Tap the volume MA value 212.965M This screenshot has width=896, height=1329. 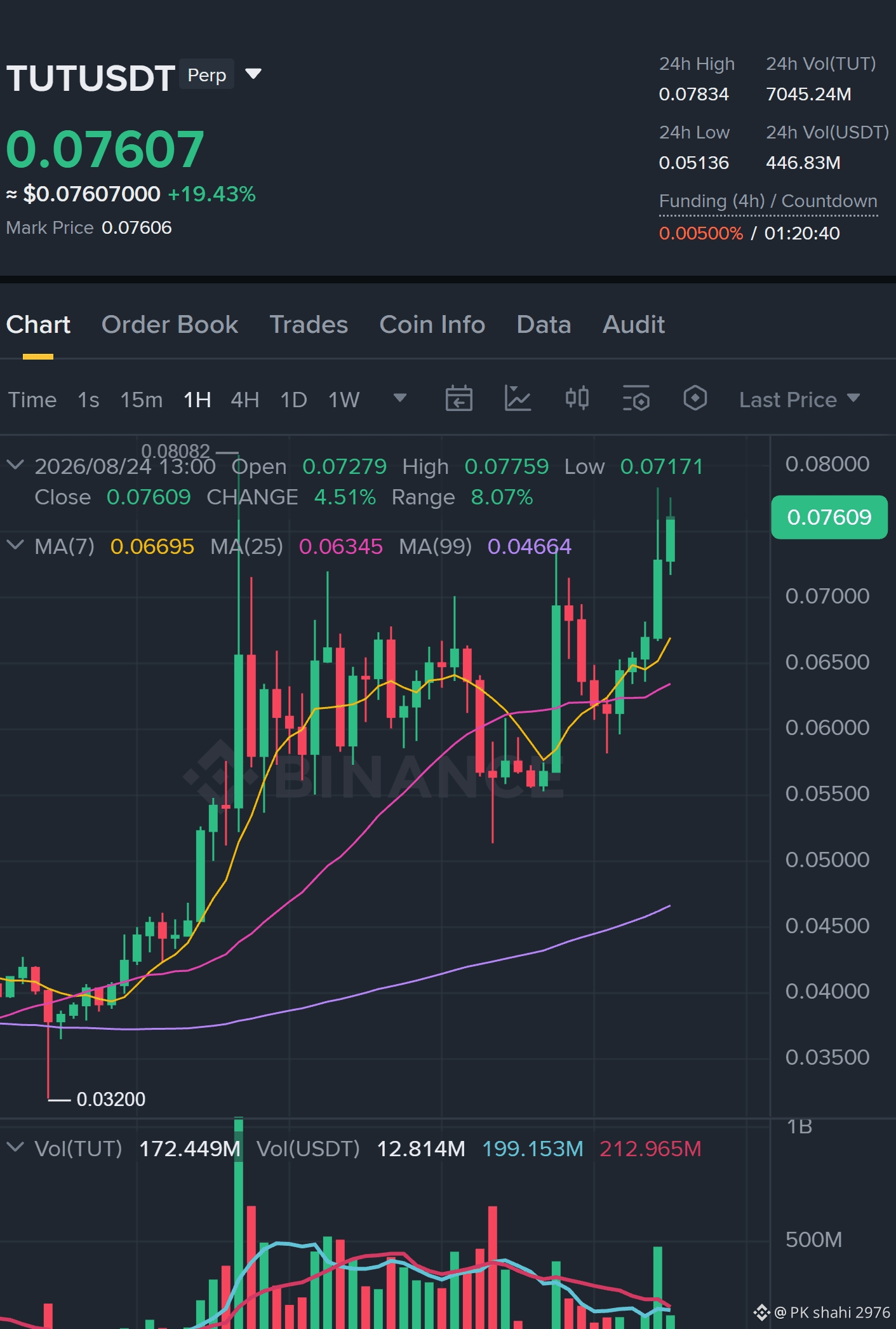click(650, 1149)
